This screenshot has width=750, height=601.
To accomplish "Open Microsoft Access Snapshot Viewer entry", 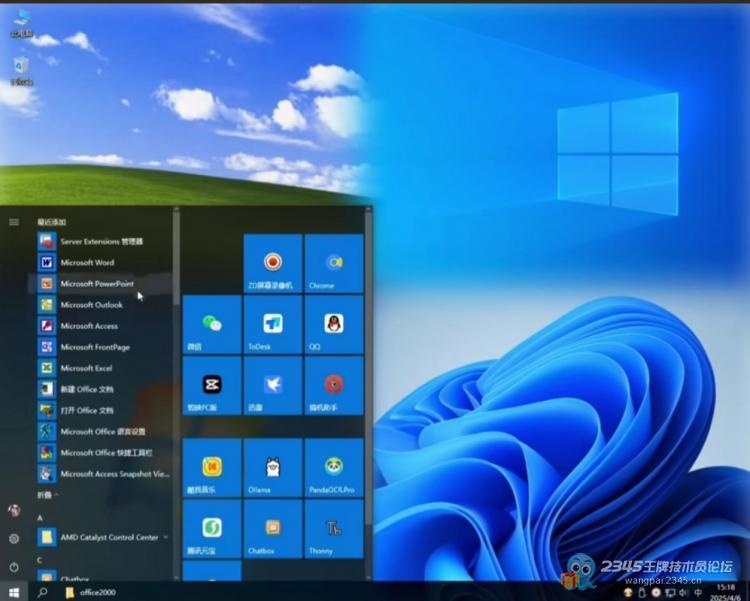I will pos(104,474).
